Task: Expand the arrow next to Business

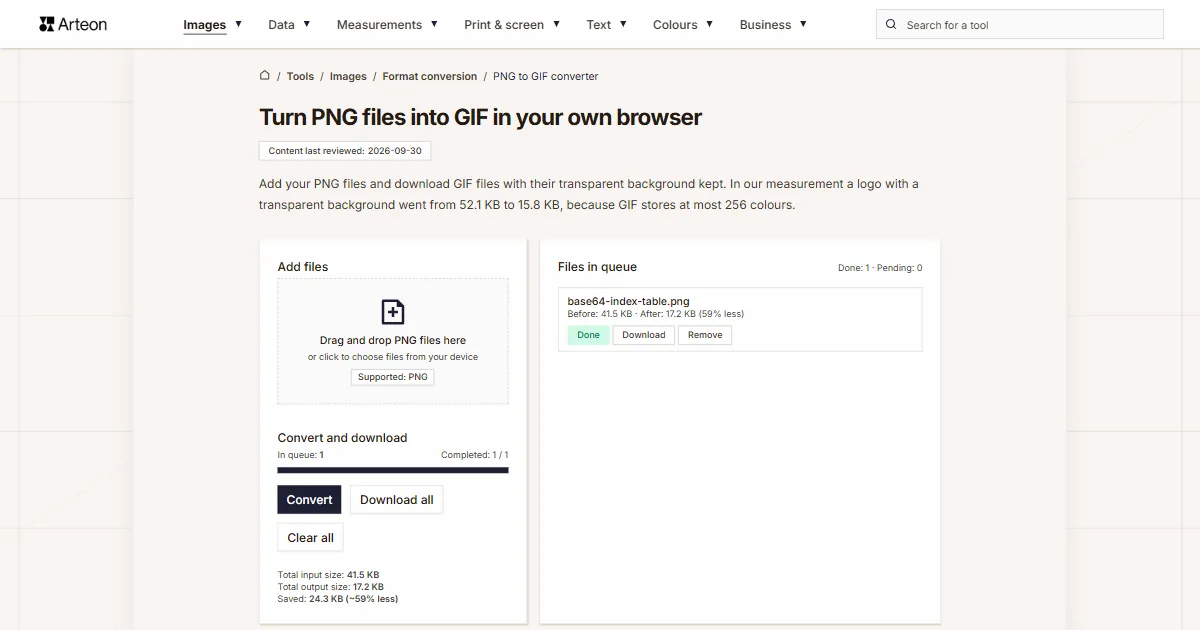Action: 803,24
